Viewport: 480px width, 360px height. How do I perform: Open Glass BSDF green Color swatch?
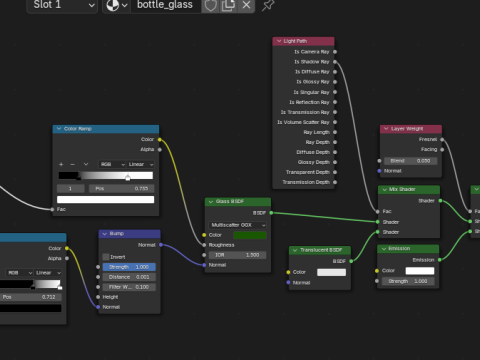(x=250, y=235)
